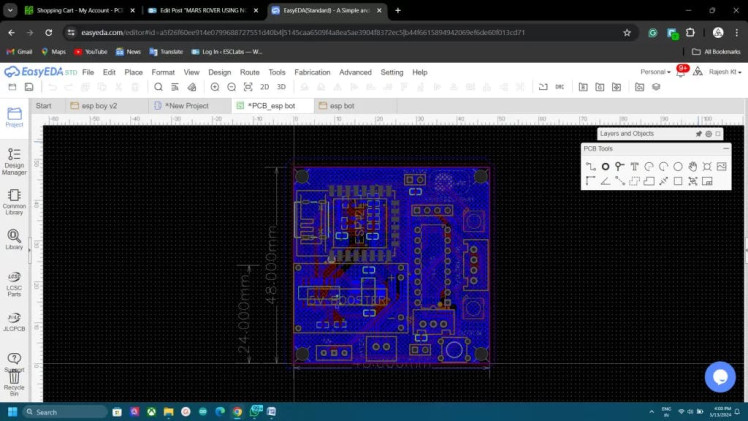Open the chat support bubble
This screenshot has width=748, height=421.
(719, 376)
